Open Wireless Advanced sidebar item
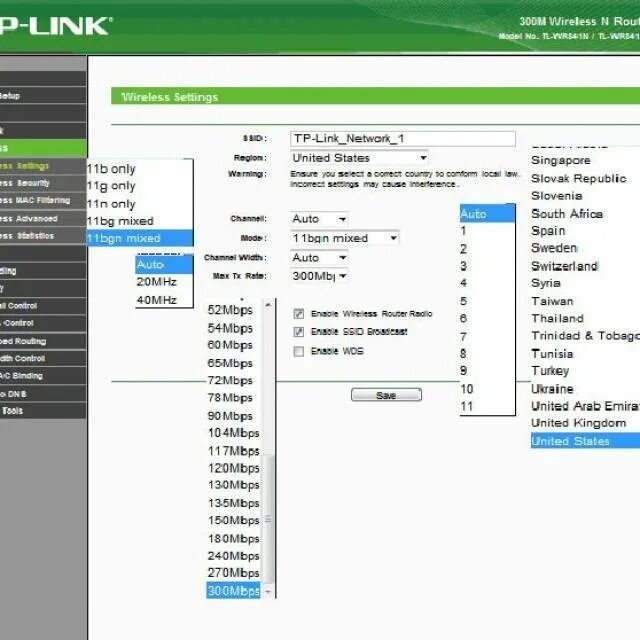The height and width of the screenshot is (640, 640). coord(43,219)
